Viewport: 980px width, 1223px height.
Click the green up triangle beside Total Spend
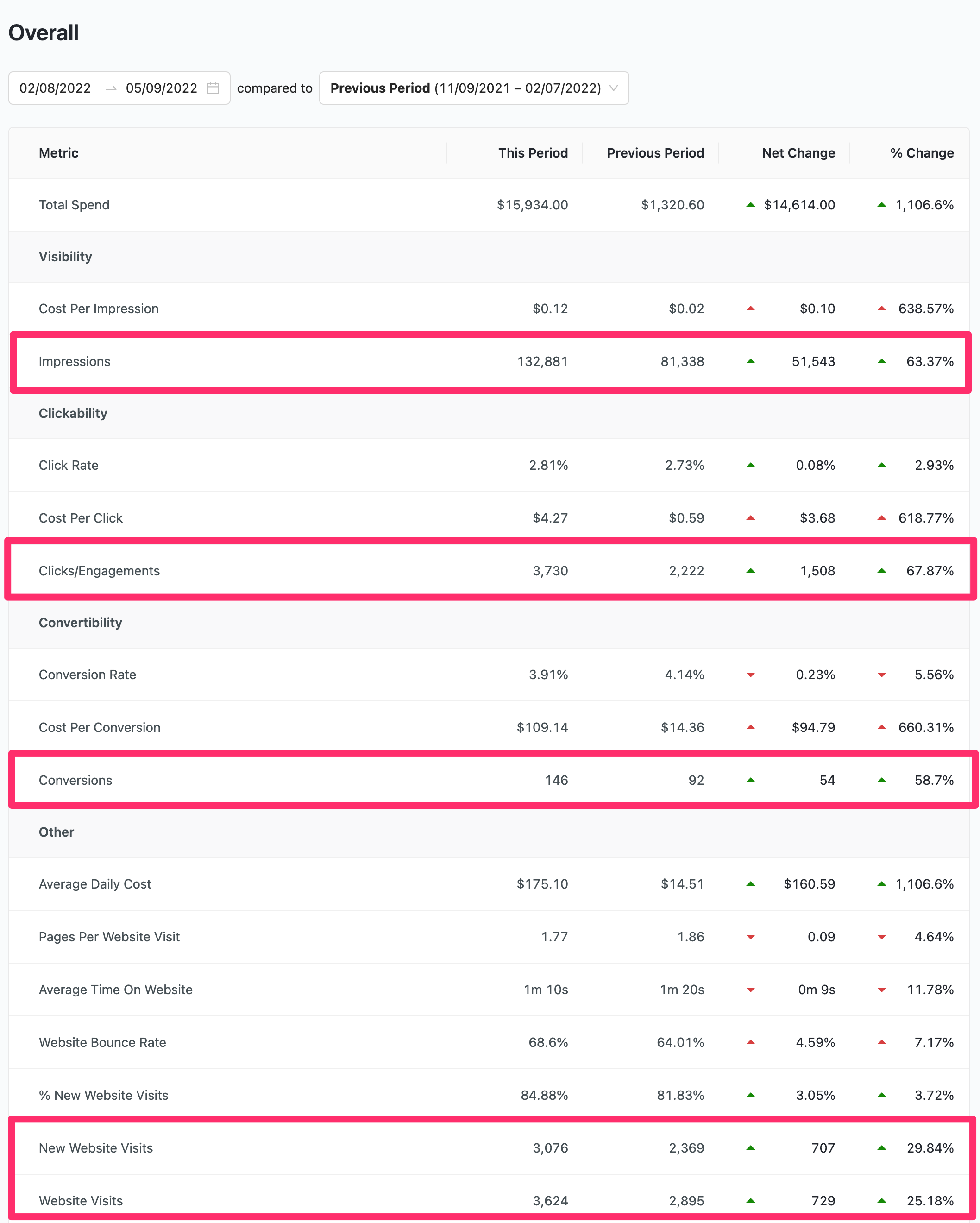point(750,205)
